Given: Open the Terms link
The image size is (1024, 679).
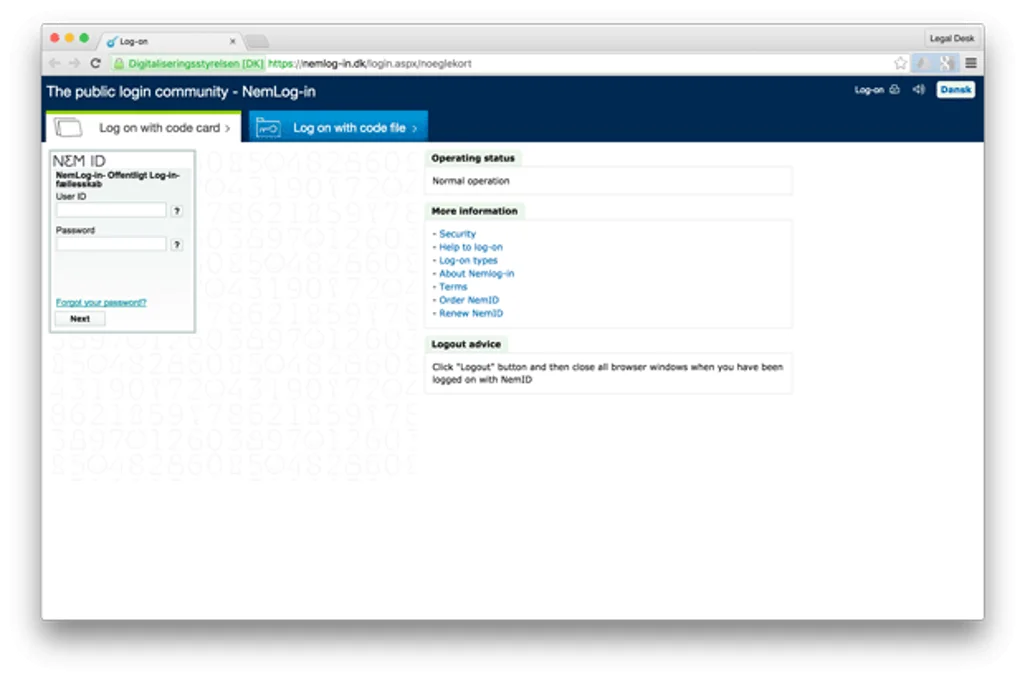Looking at the screenshot, I should pos(453,287).
